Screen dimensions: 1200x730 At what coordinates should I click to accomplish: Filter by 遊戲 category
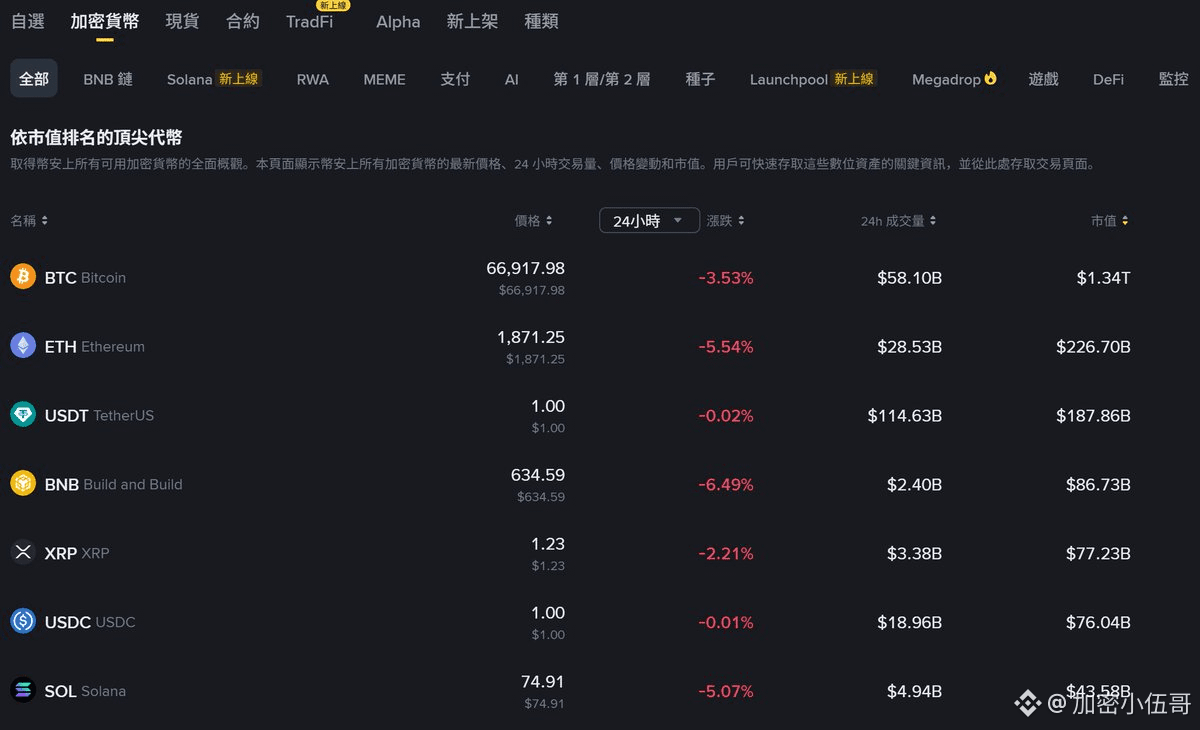pos(1044,79)
